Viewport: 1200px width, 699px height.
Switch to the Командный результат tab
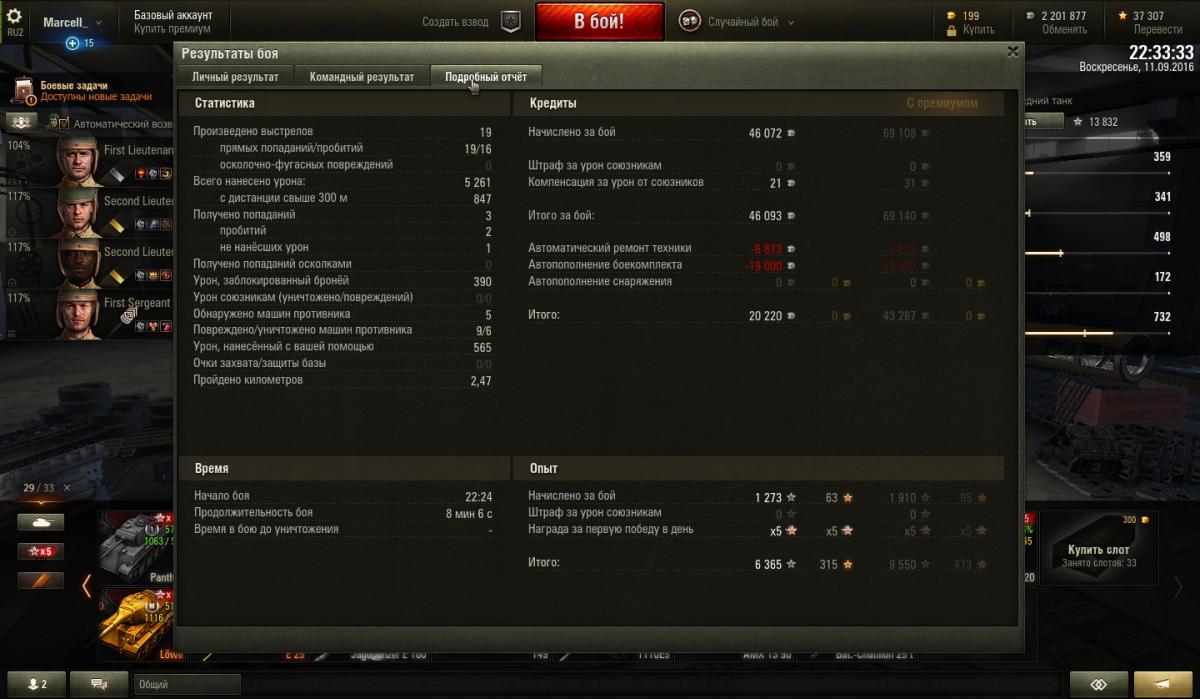(362, 77)
